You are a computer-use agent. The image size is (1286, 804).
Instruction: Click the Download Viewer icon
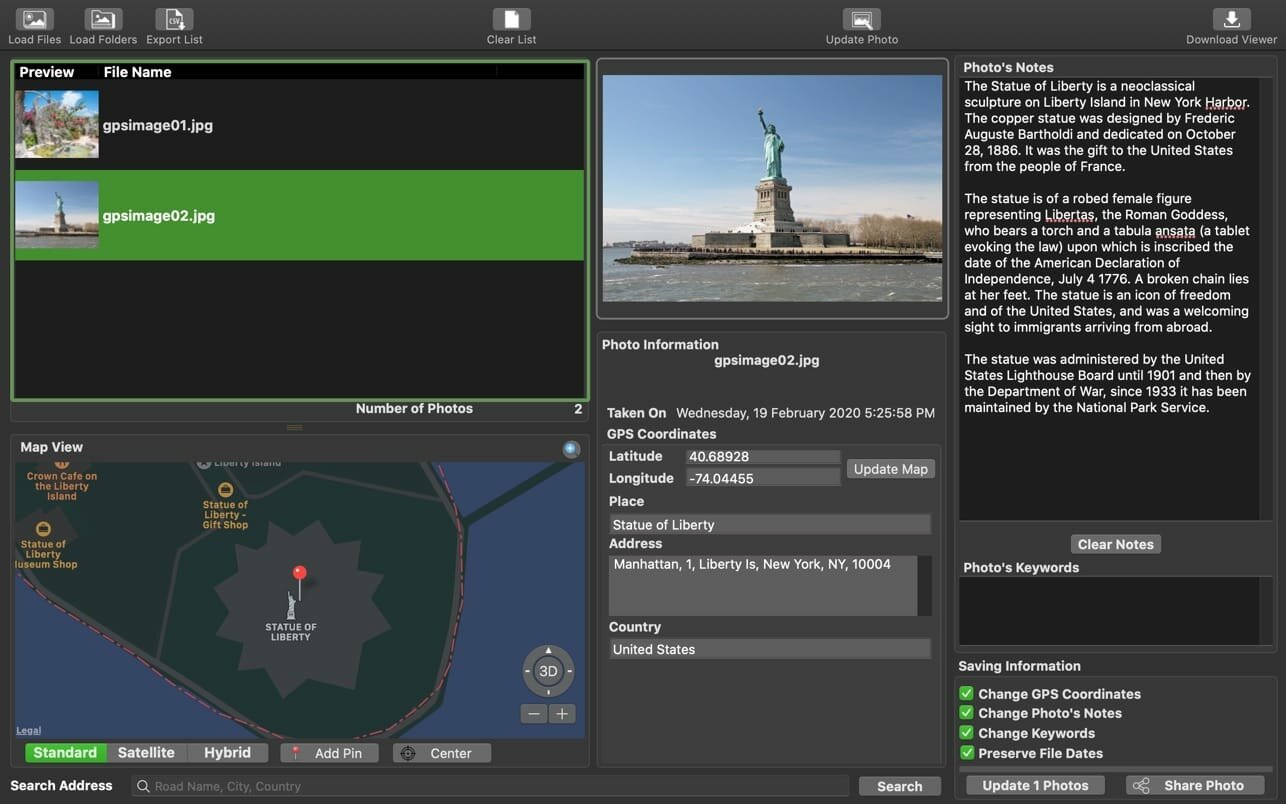[x=1231, y=20]
